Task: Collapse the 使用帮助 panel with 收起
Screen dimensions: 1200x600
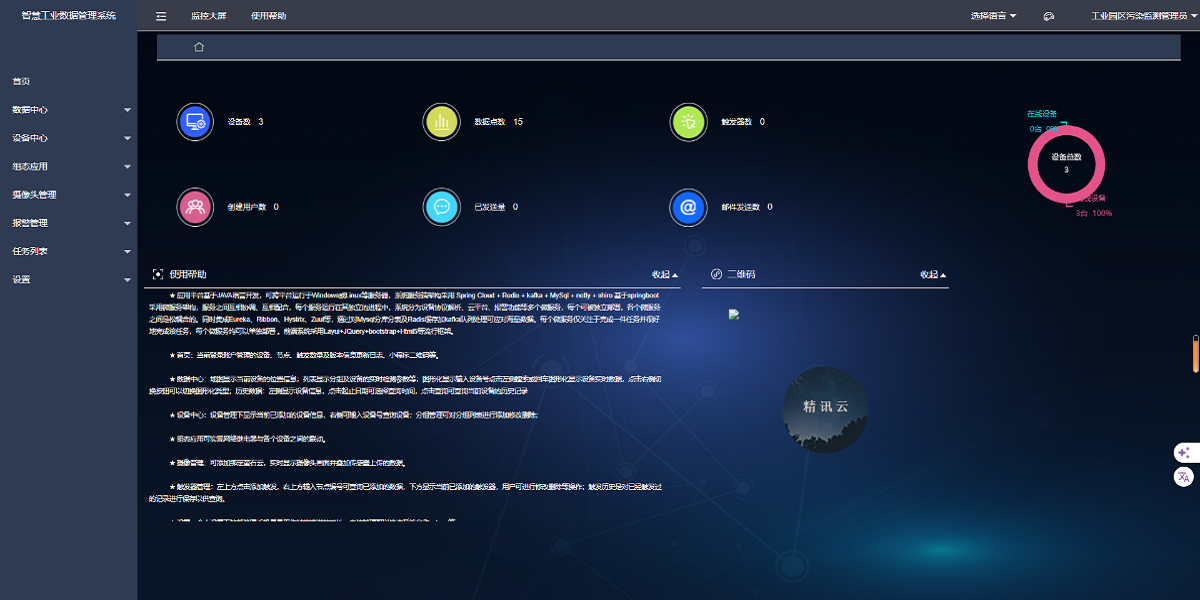Action: (x=664, y=274)
